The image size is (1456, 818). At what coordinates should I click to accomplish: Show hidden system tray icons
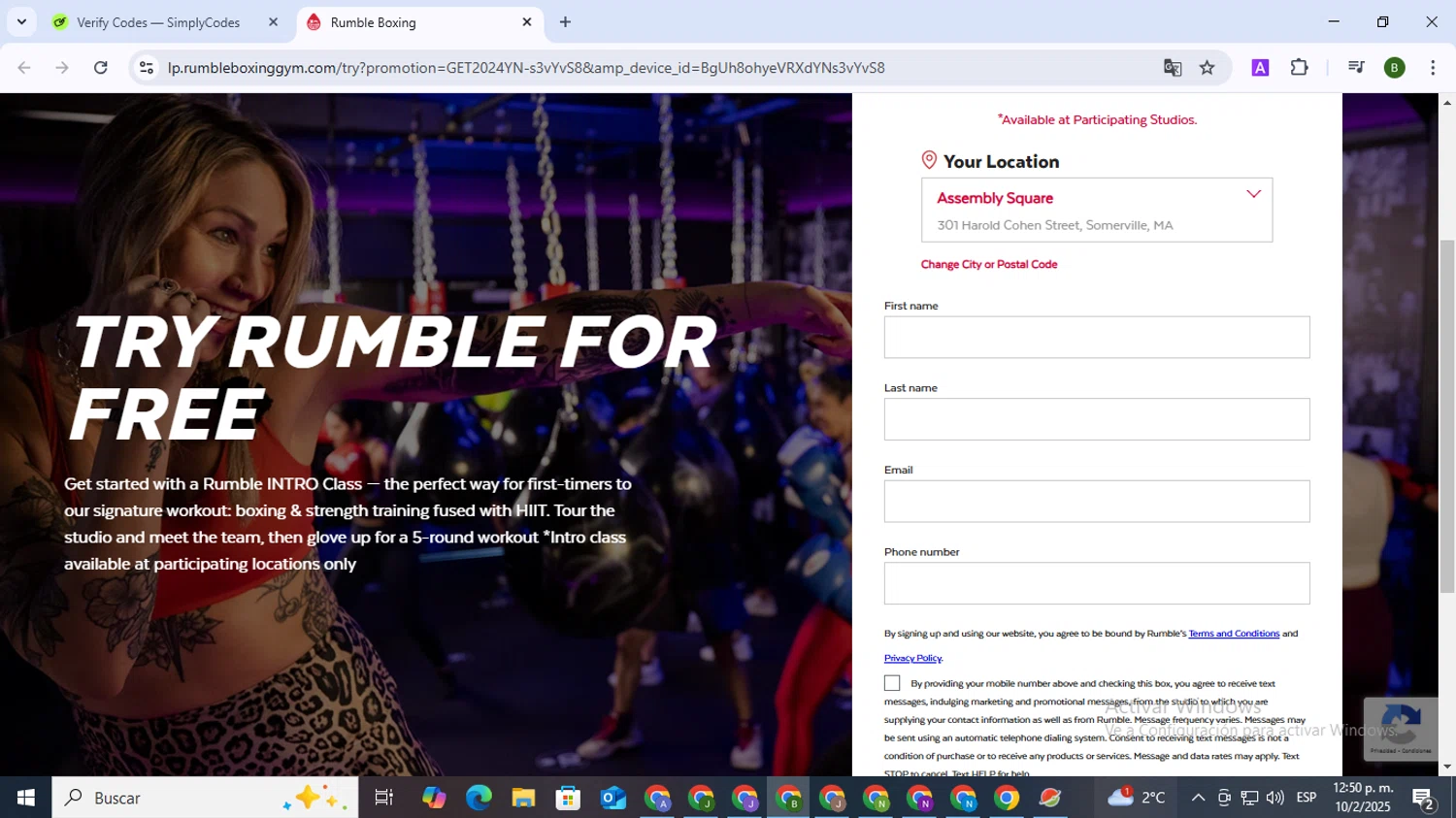point(1198,798)
